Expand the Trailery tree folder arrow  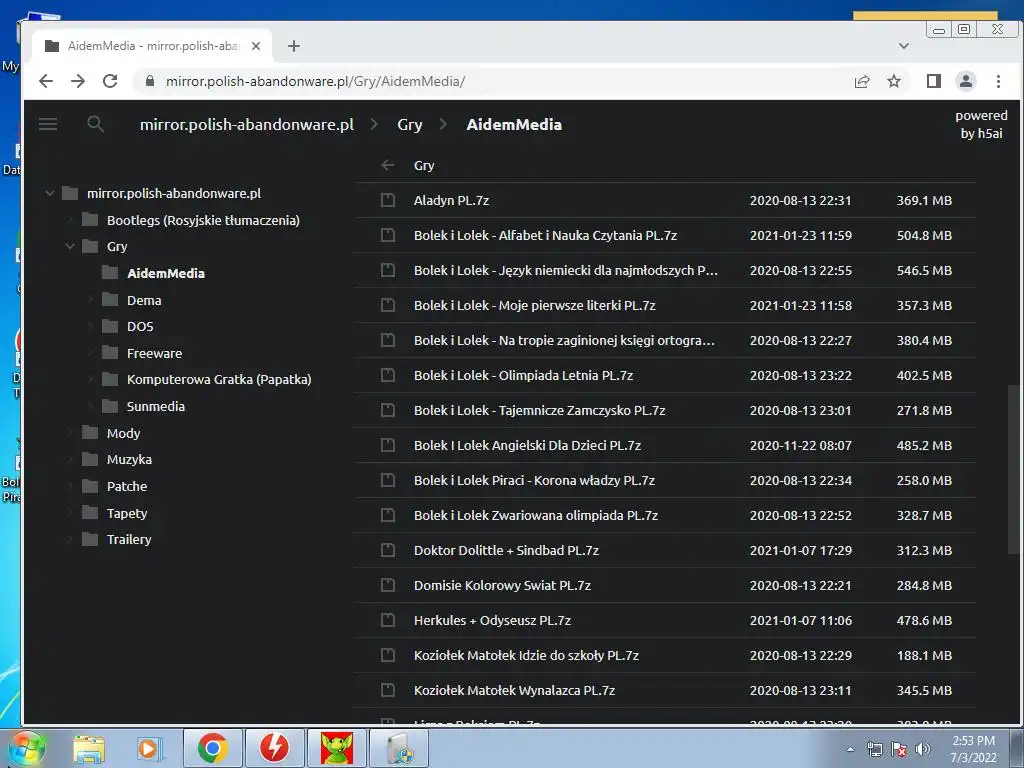[x=70, y=539]
